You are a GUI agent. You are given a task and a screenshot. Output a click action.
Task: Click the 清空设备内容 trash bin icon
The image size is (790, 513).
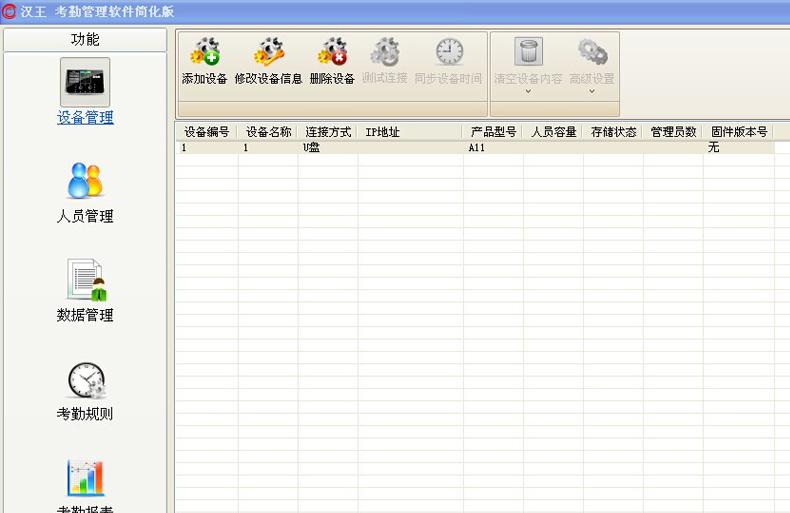pyautogui.click(x=528, y=52)
